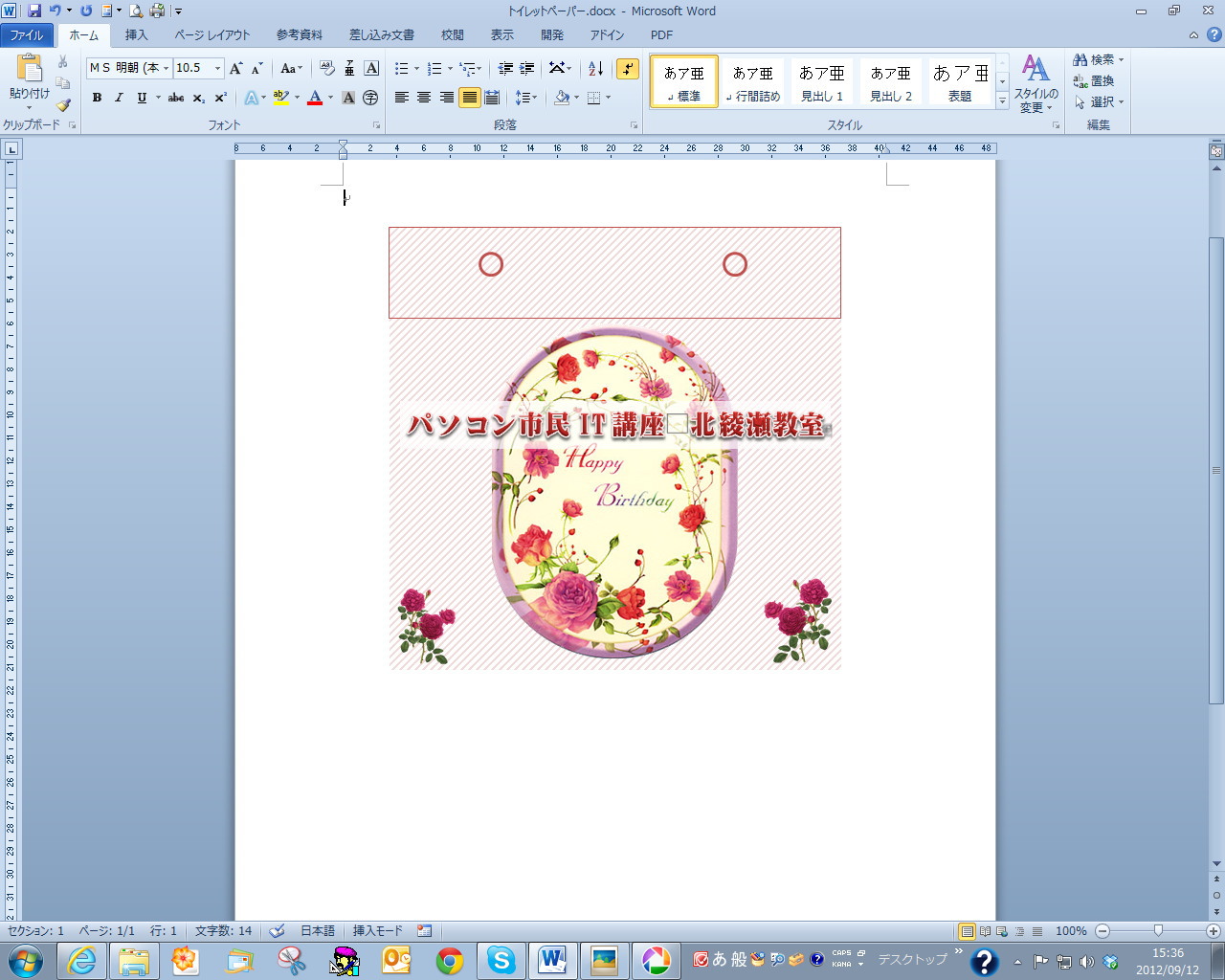Viewport: 1225px width, 980px height.
Task: Click 検索 find button
Action: [x=1099, y=59]
